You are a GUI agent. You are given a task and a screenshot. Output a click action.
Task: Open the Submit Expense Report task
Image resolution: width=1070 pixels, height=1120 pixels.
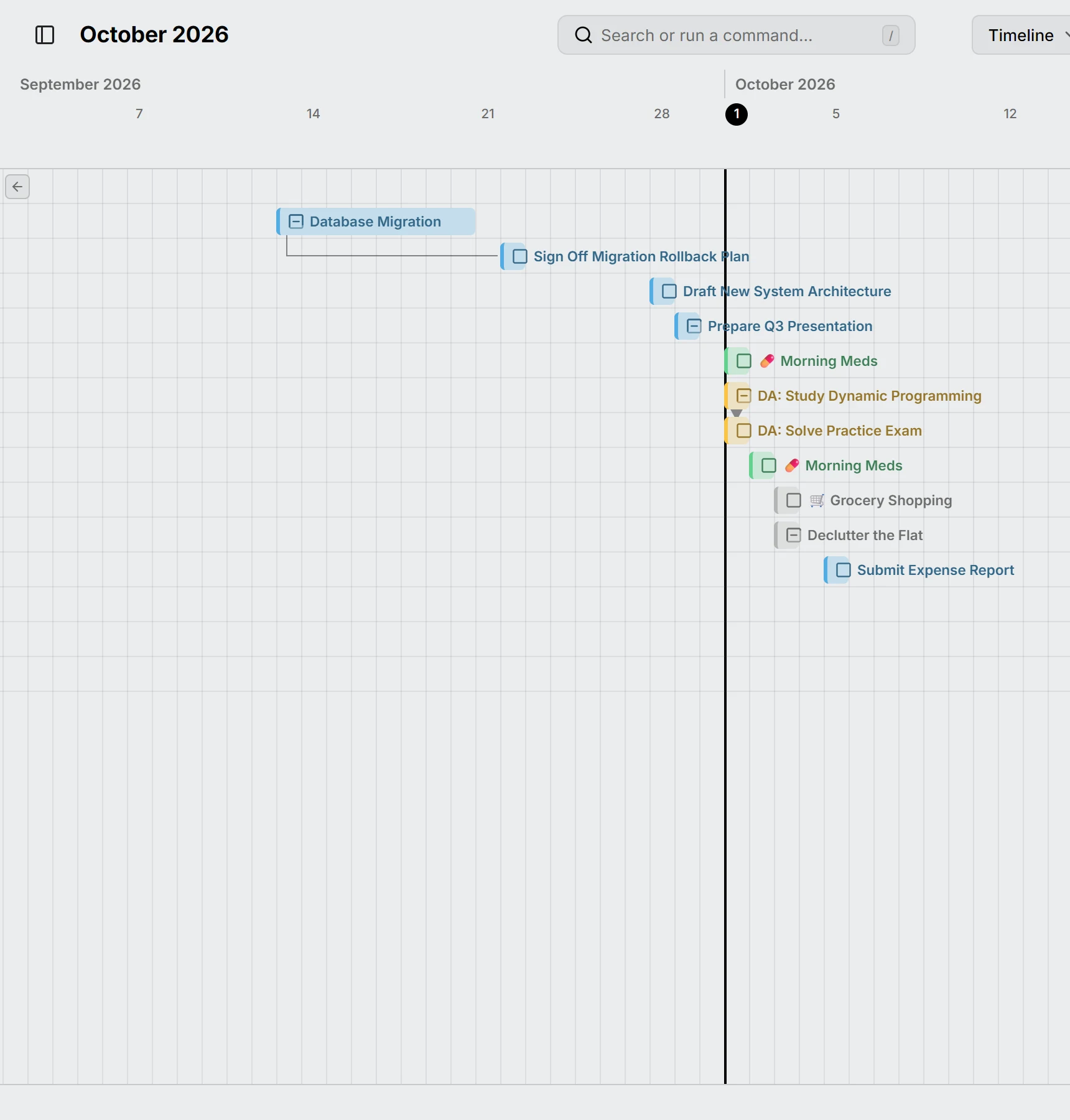click(936, 570)
